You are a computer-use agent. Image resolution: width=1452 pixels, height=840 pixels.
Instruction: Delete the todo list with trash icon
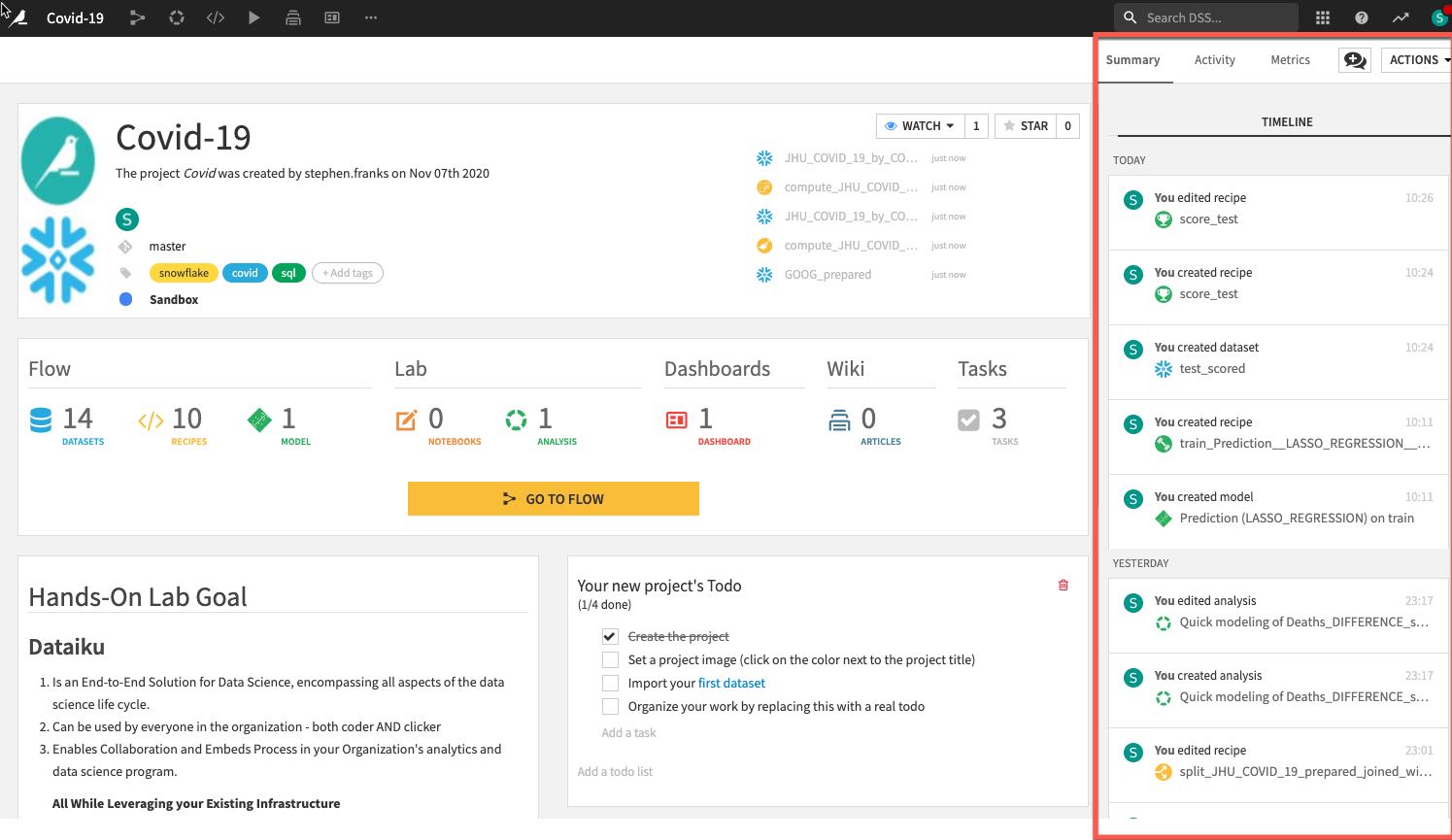click(x=1063, y=585)
